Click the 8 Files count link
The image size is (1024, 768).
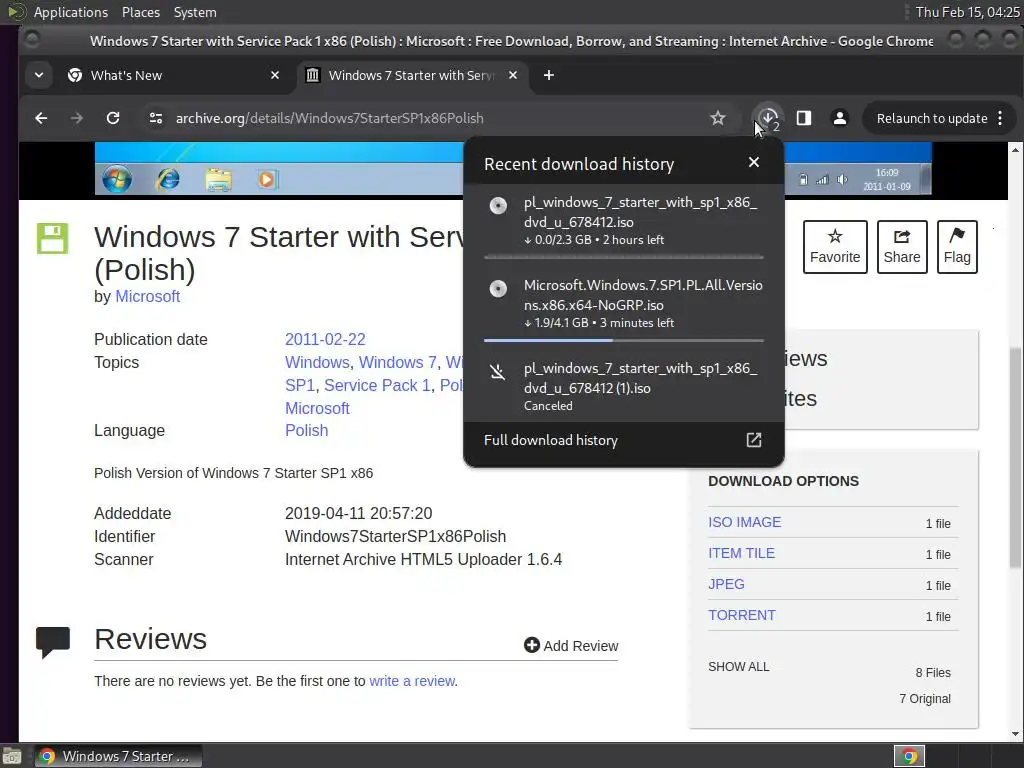click(933, 673)
